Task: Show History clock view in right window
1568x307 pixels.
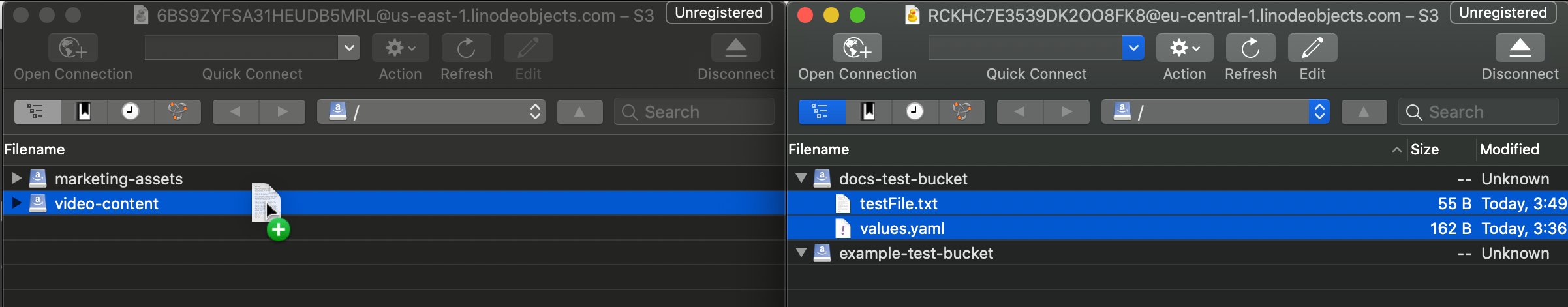Action: (915, 112)
